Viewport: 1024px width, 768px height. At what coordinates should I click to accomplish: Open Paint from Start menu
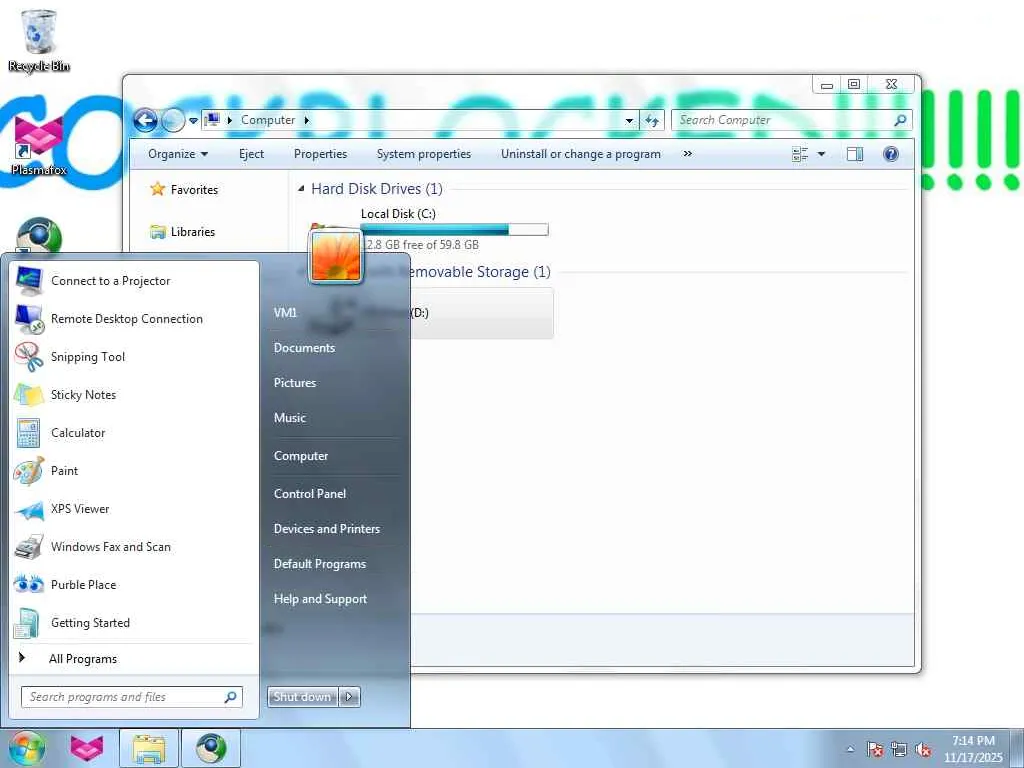tap(134, 470)
